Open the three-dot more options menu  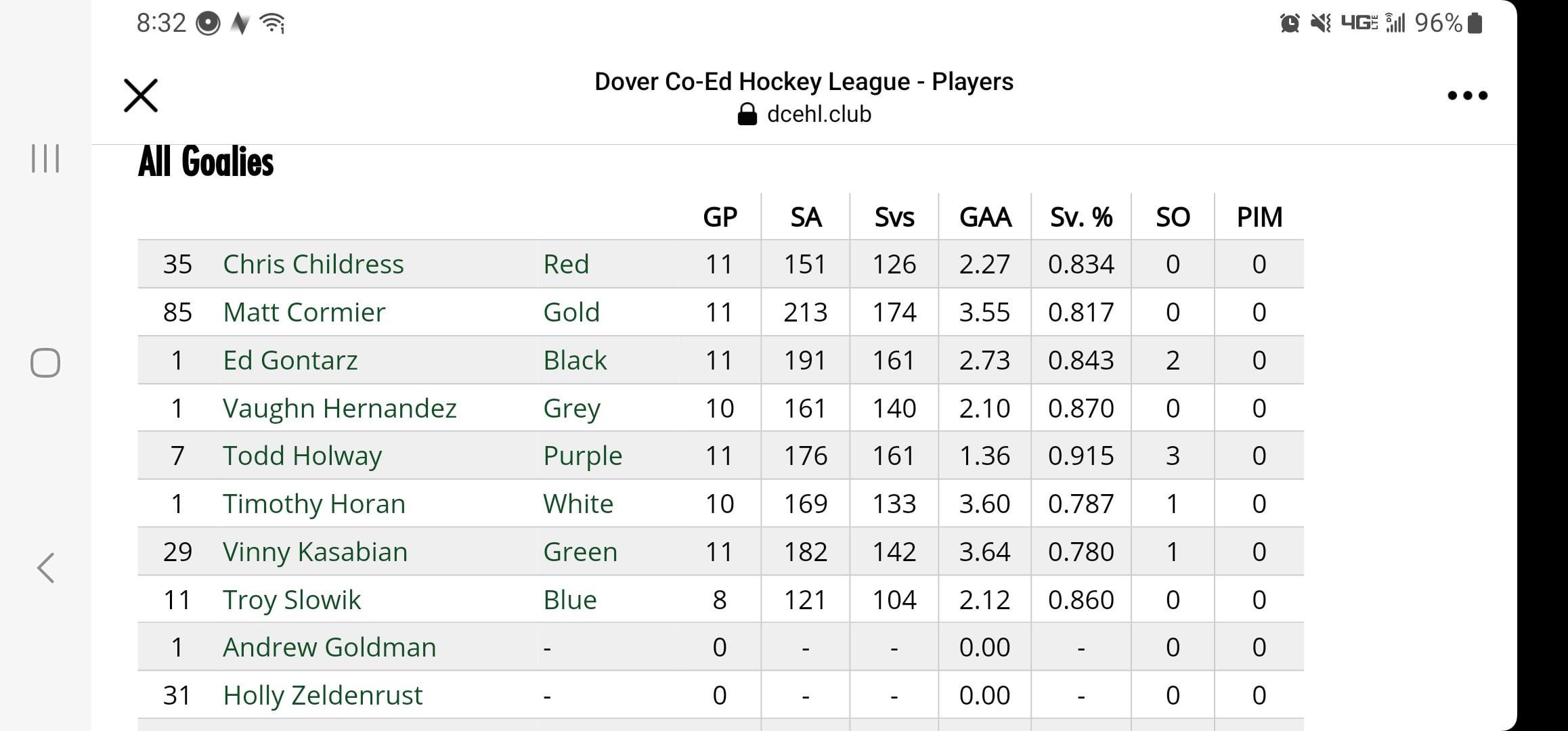(1467, 95)
